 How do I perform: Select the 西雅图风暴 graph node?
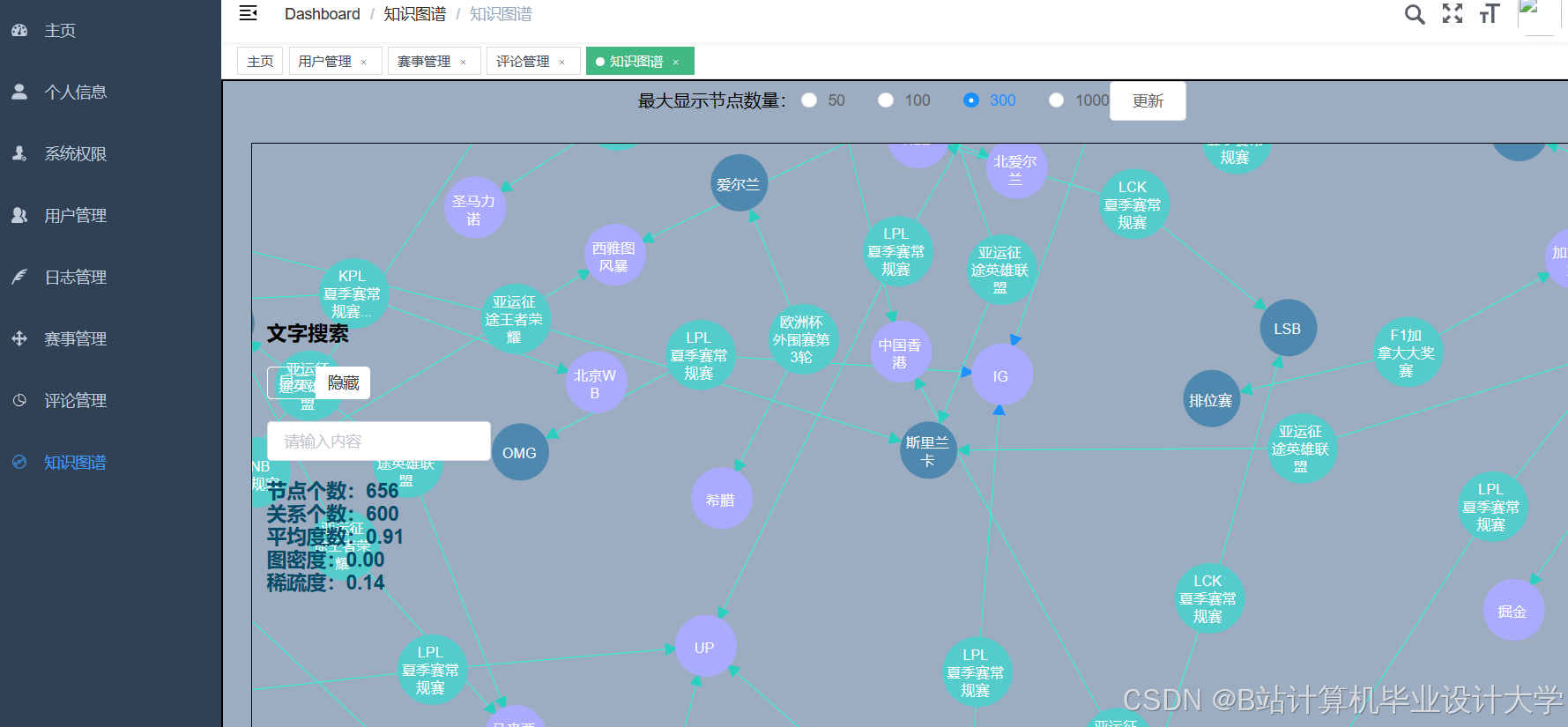614,256
